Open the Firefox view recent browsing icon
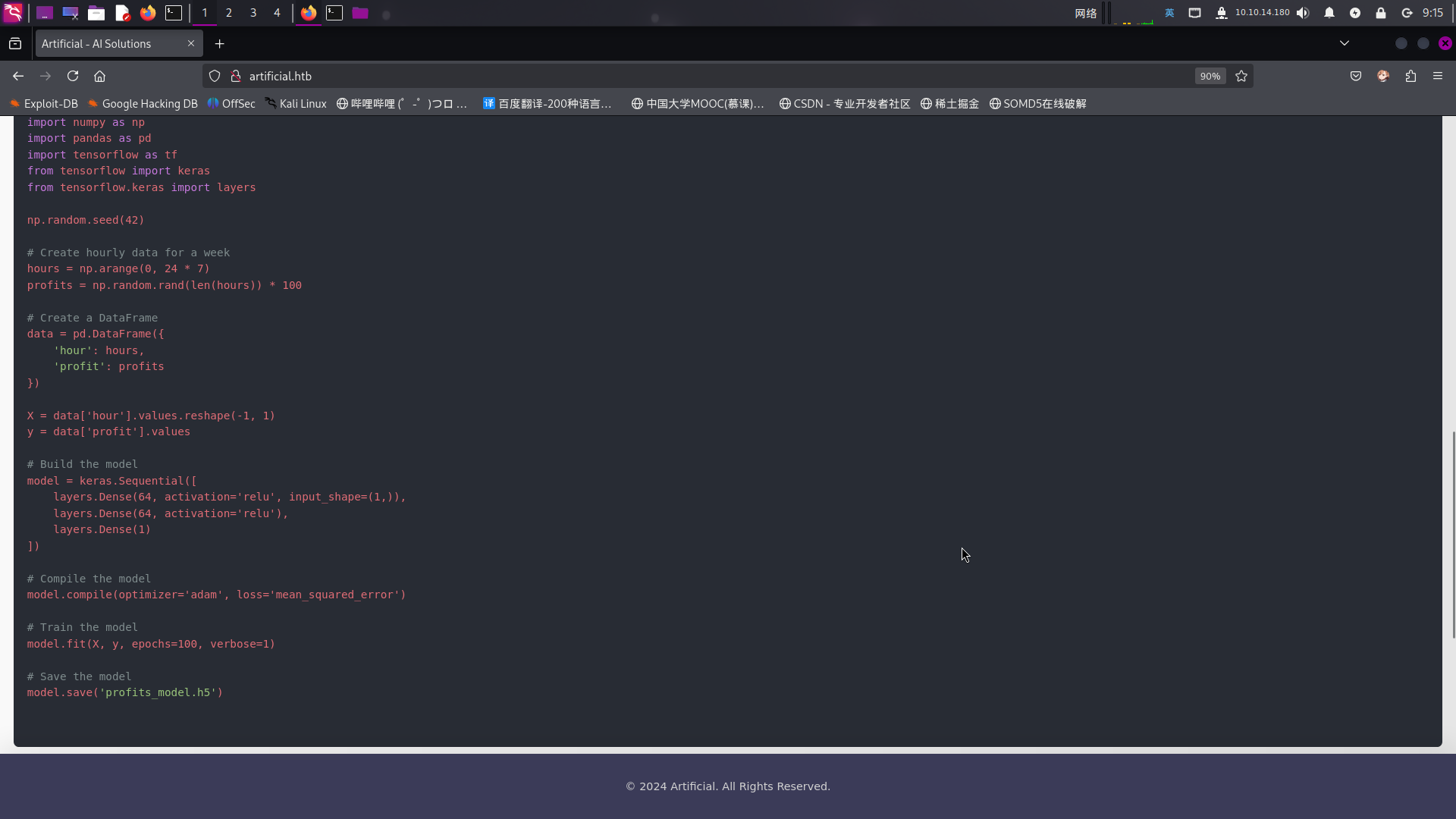Screen dimensions: 1456x819 pos(15,44)
